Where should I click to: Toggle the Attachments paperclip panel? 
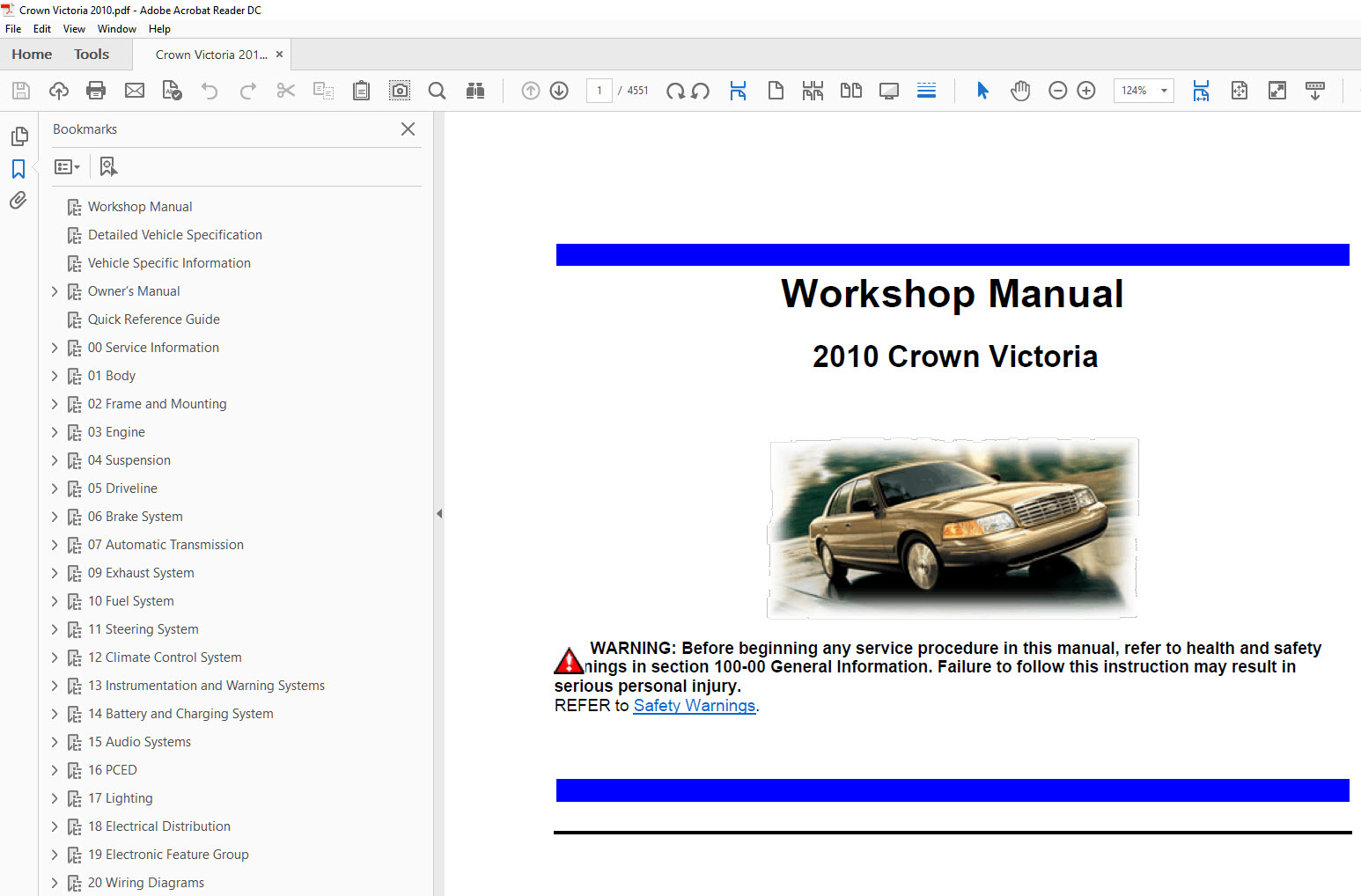[x=18, y=201]
